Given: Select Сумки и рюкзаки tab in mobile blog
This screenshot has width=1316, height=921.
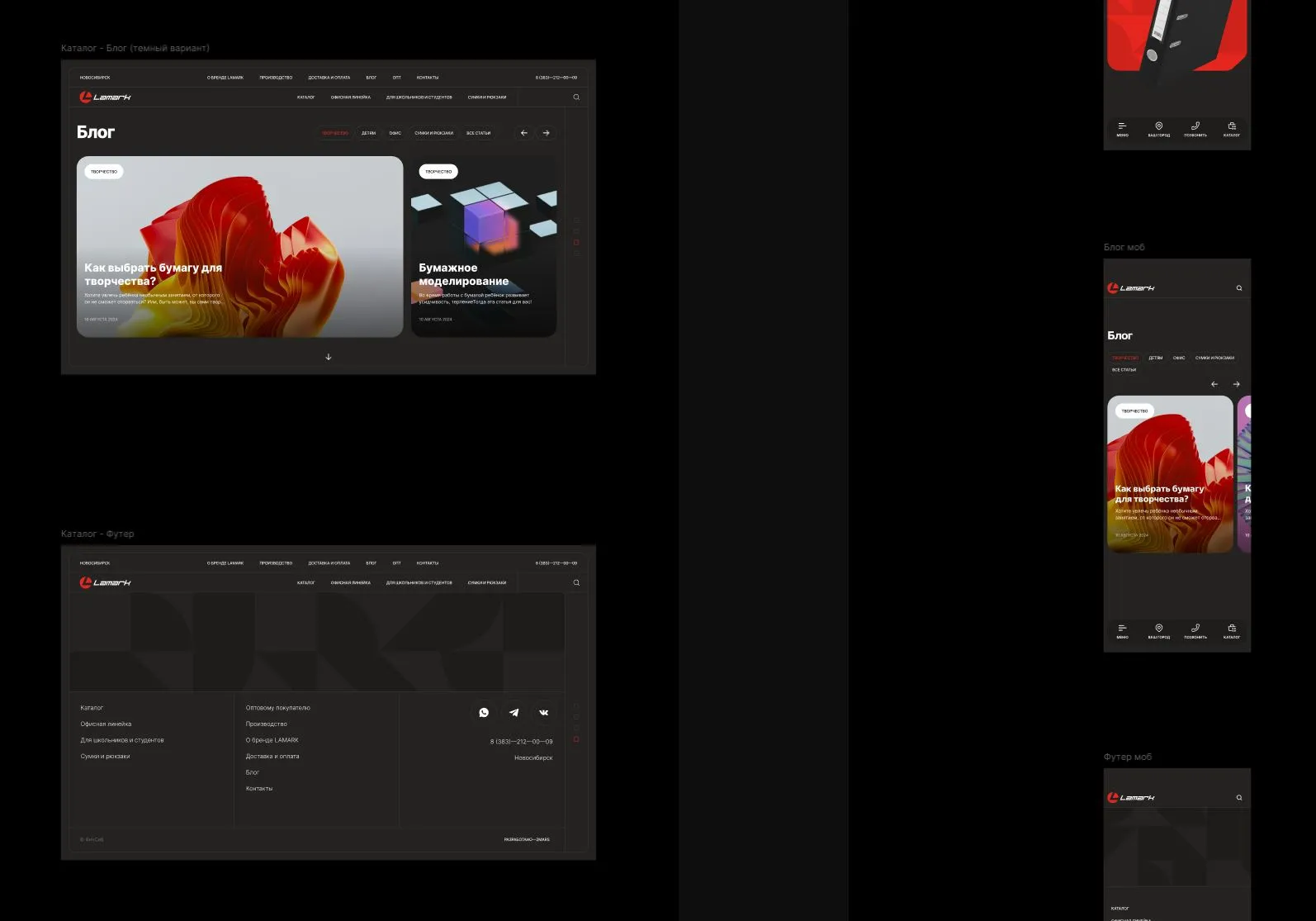Looking at the screenshot, I should point(1214,358).
